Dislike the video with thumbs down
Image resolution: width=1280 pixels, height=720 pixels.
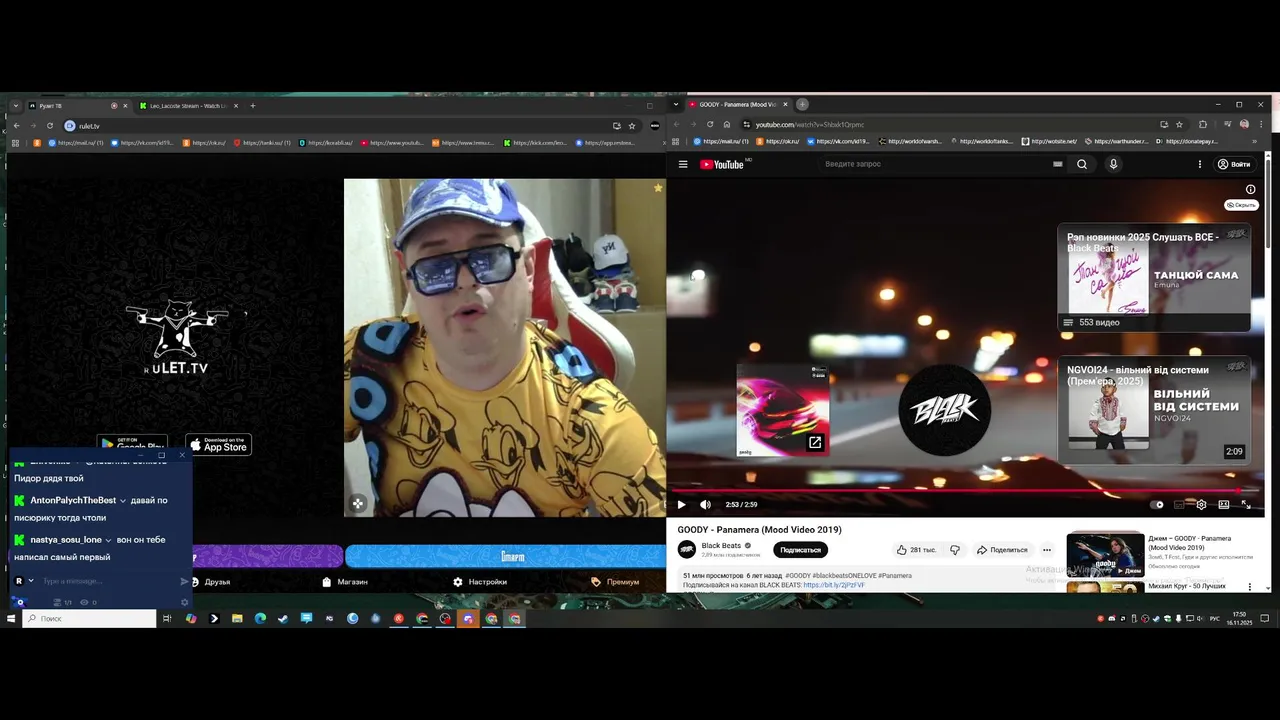pos(955,550)
